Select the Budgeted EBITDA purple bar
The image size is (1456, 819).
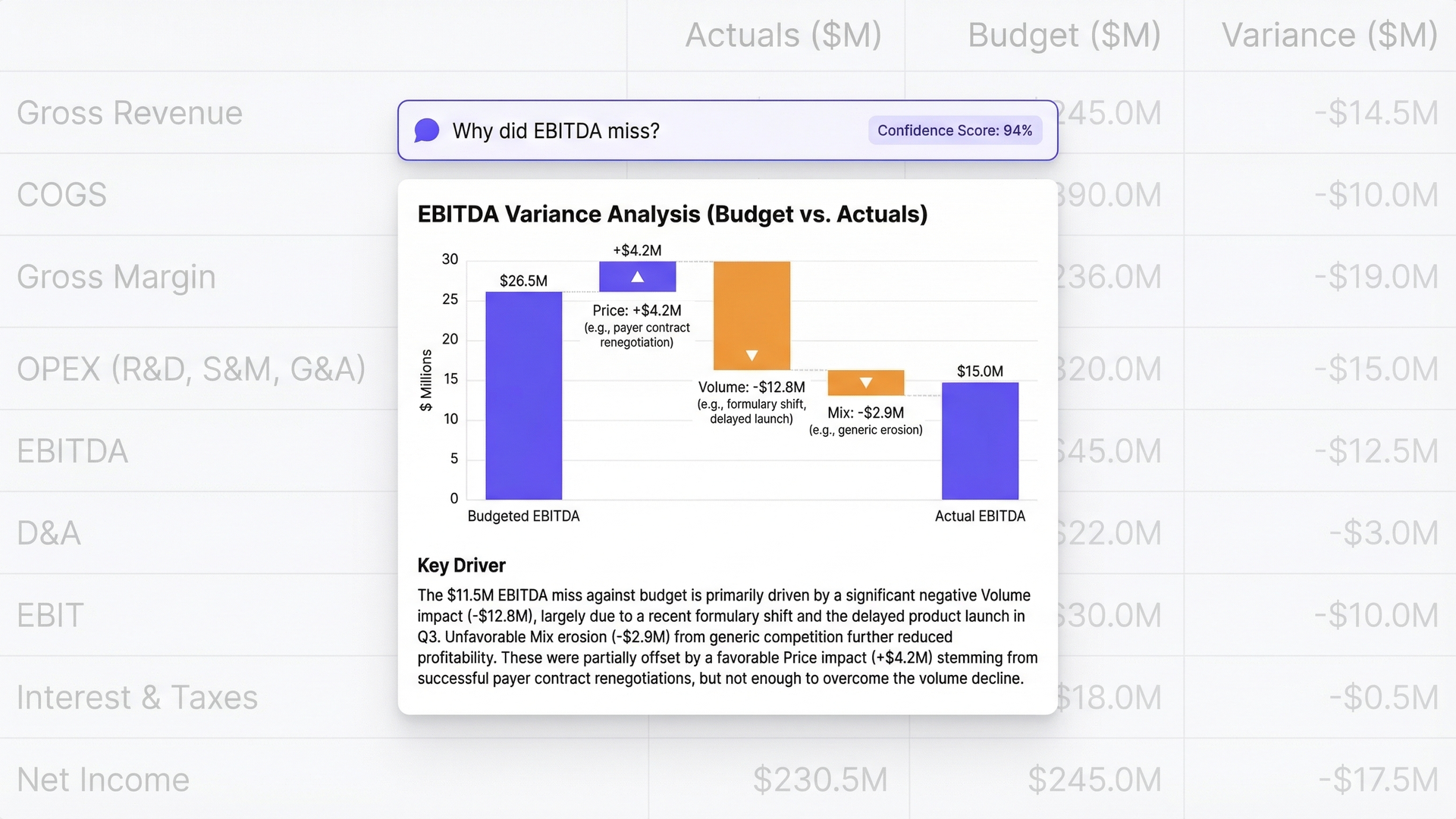tap(523, 394)
